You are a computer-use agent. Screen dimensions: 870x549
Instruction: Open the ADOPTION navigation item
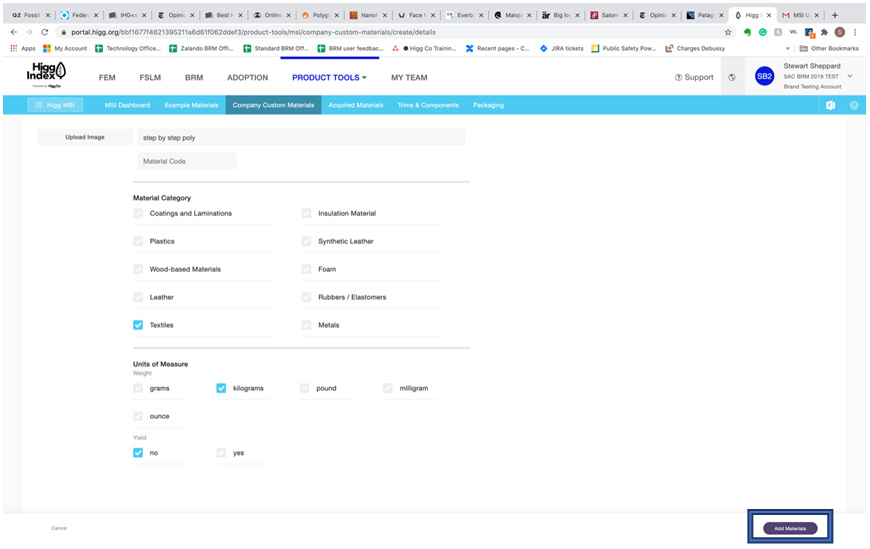247,78
